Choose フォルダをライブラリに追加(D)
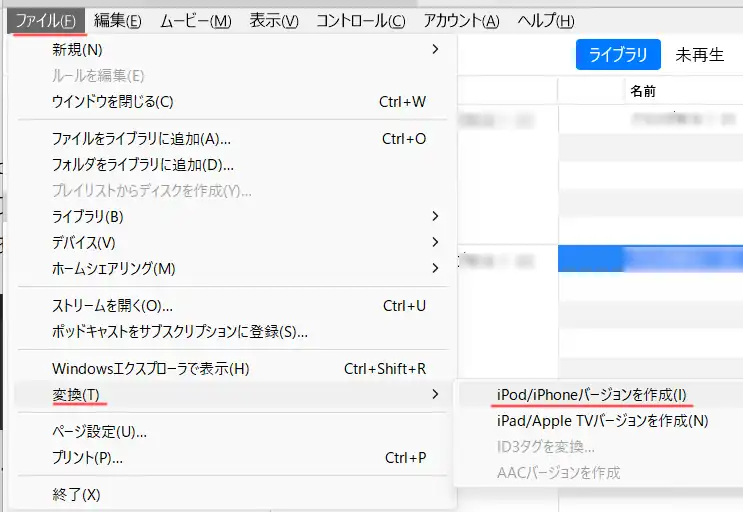This screenshot has width=743, height=512. (142, 164)
